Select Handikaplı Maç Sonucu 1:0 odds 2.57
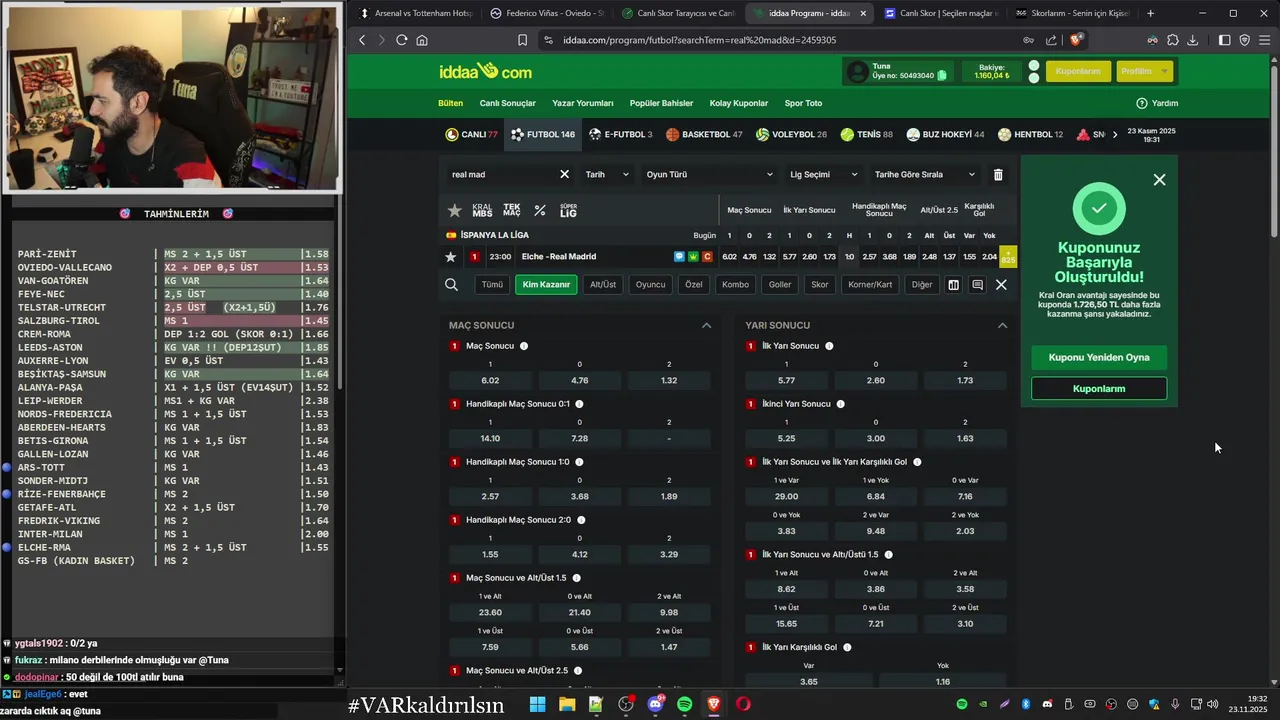This screenshot has height=720, width=1280. click(x=490, y=496)
